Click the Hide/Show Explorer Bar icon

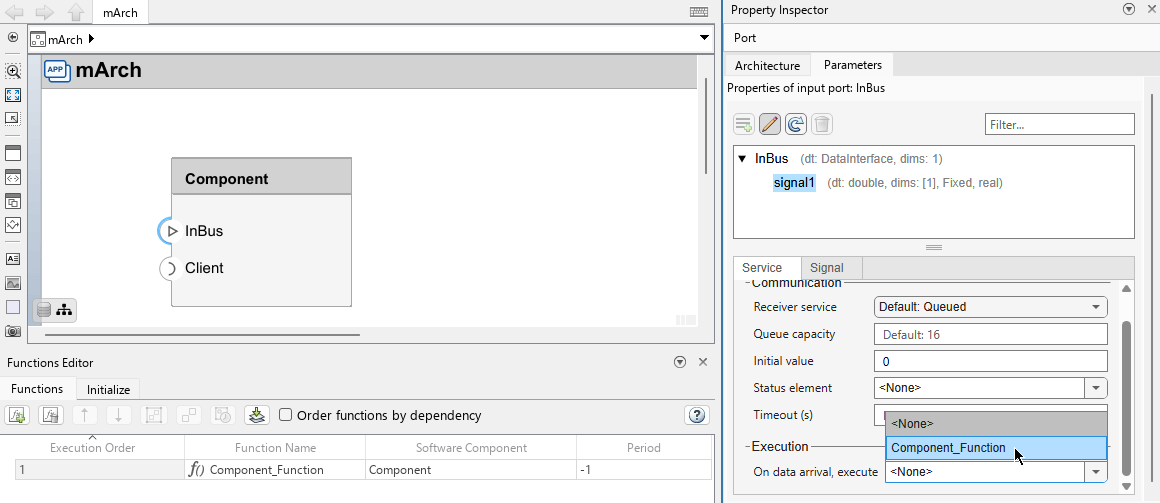coord(13,37)
